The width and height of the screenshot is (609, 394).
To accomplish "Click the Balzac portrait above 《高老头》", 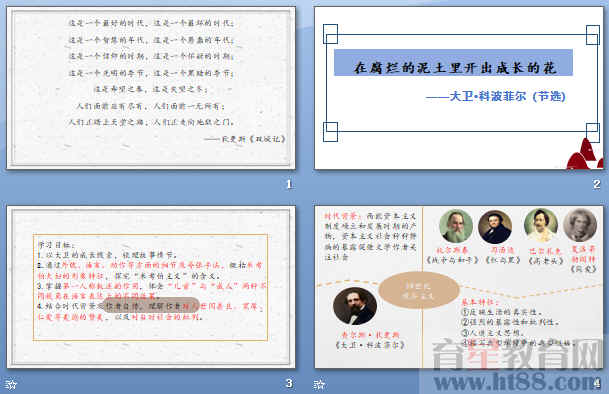I will (x=541, y=225).
